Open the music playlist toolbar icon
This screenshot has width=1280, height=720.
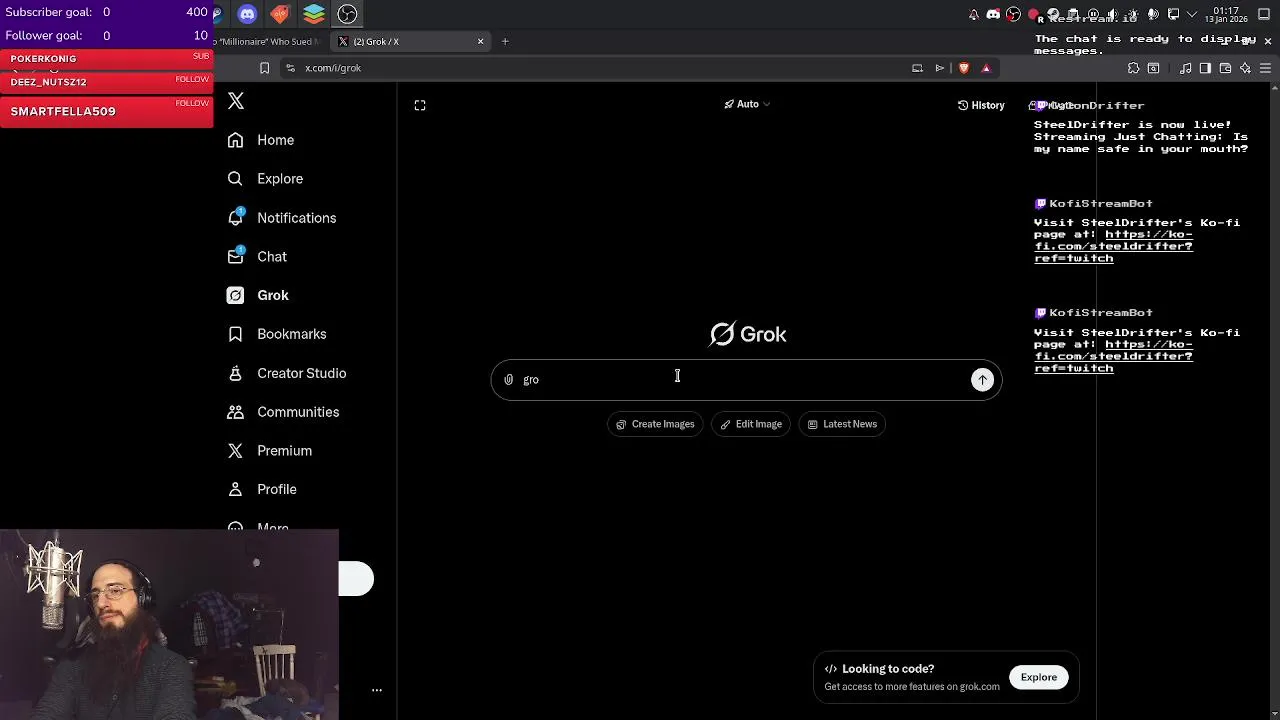(x=1185, y=68)
